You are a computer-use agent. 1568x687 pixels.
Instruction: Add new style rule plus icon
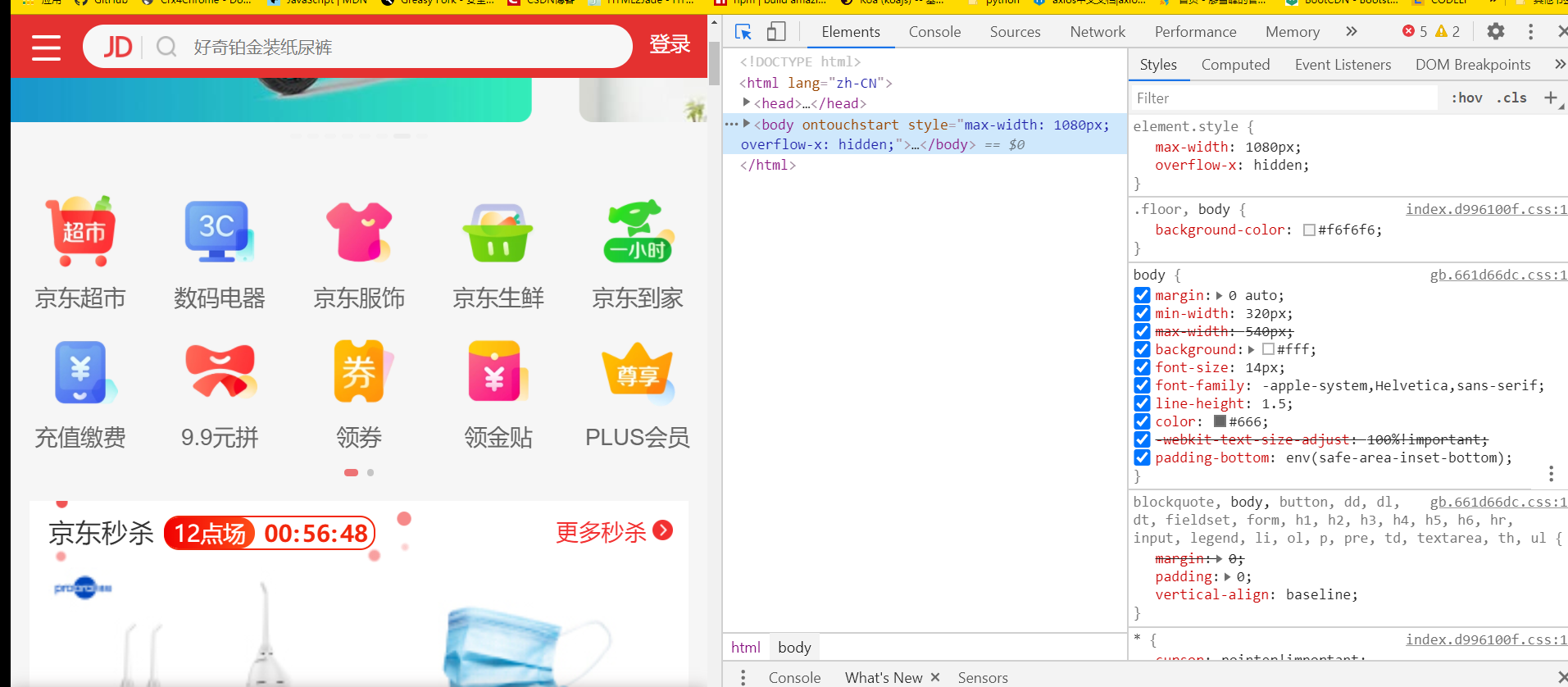point(1551,98)
